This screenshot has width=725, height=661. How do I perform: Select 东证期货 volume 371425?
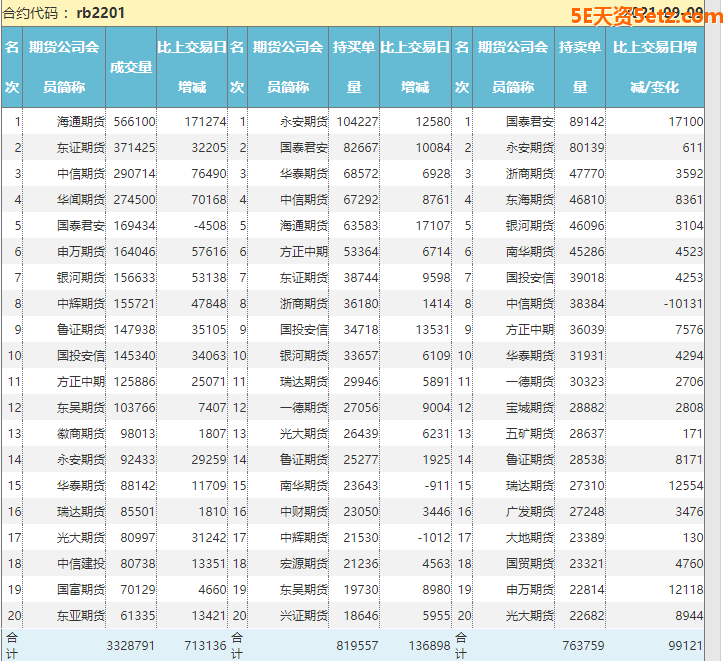[135, 147]
